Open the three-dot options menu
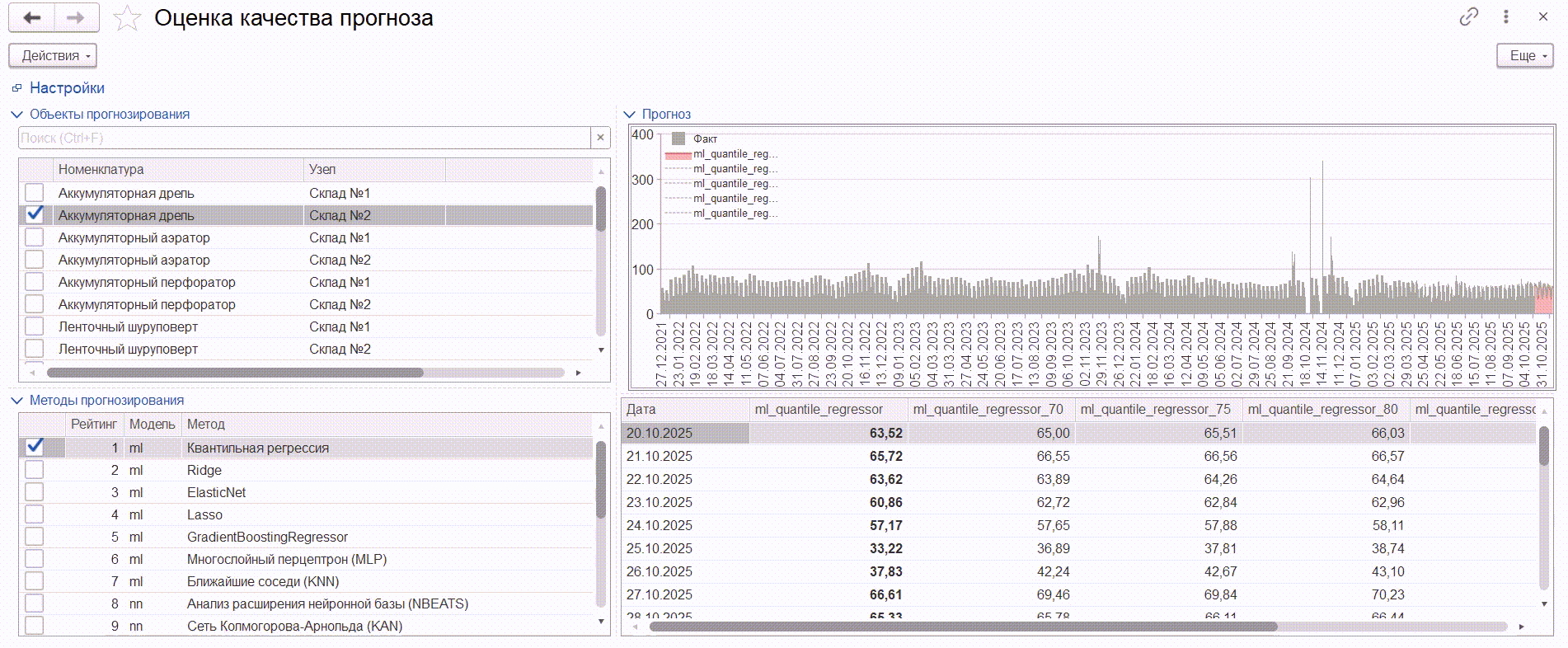Screen dimensions: 1568x648 1506,17
